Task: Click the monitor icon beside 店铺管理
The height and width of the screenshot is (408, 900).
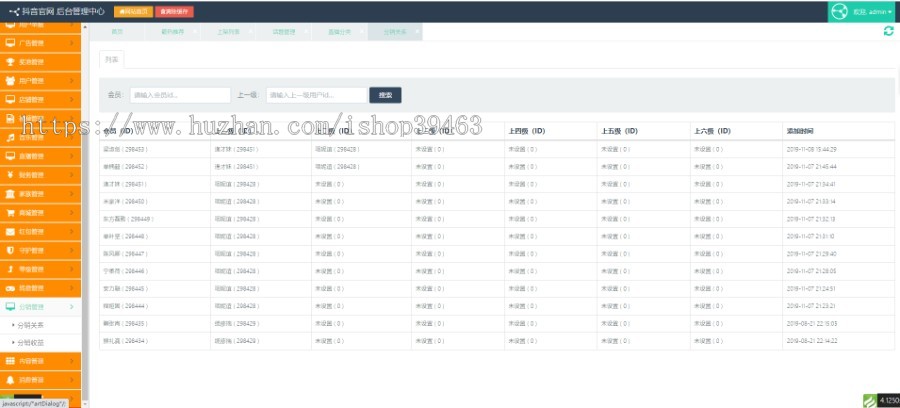Action: [10, 99]
